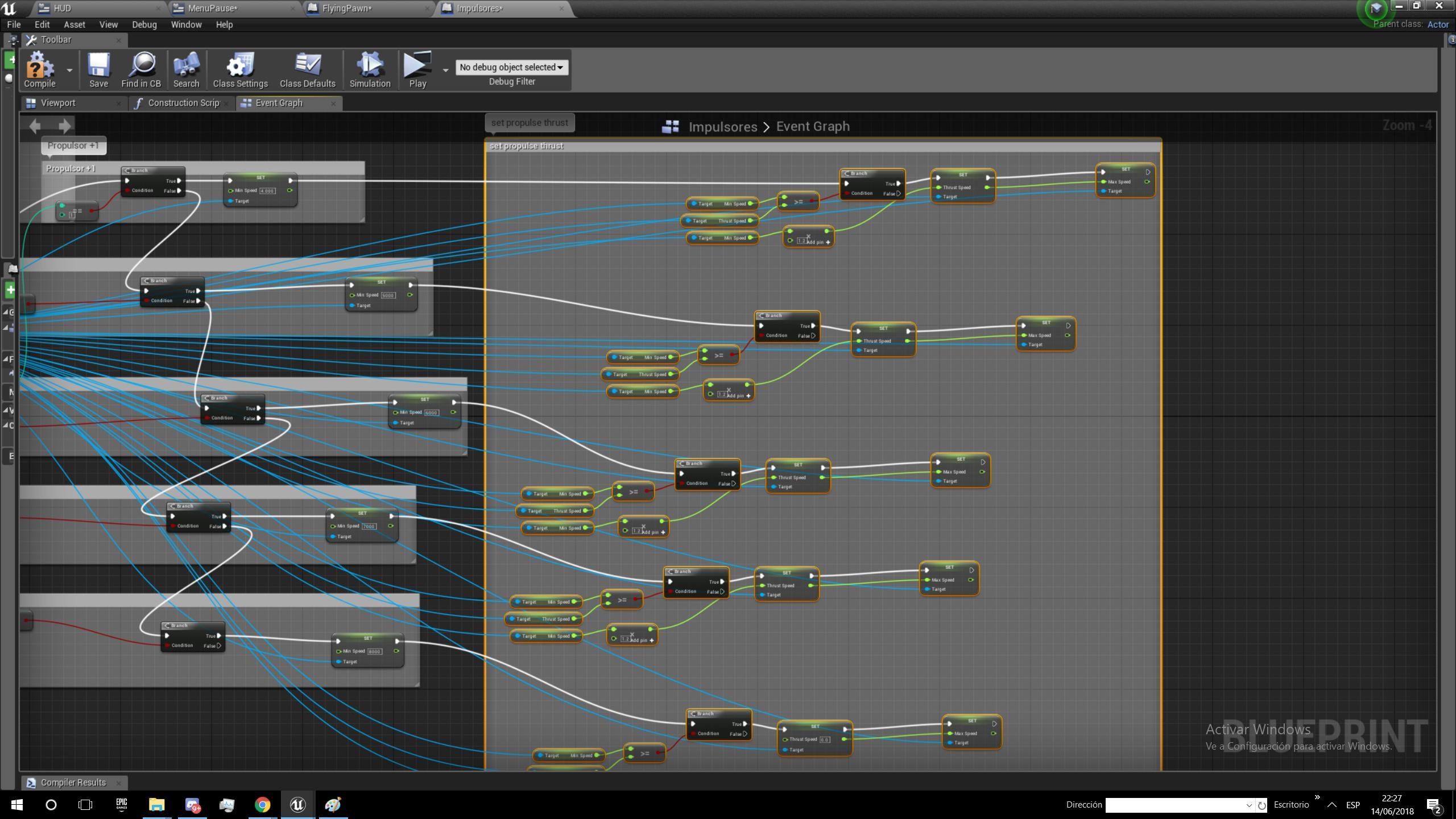Click the Min Speed 4.000 value field
1456x819 pixels.
267,191
